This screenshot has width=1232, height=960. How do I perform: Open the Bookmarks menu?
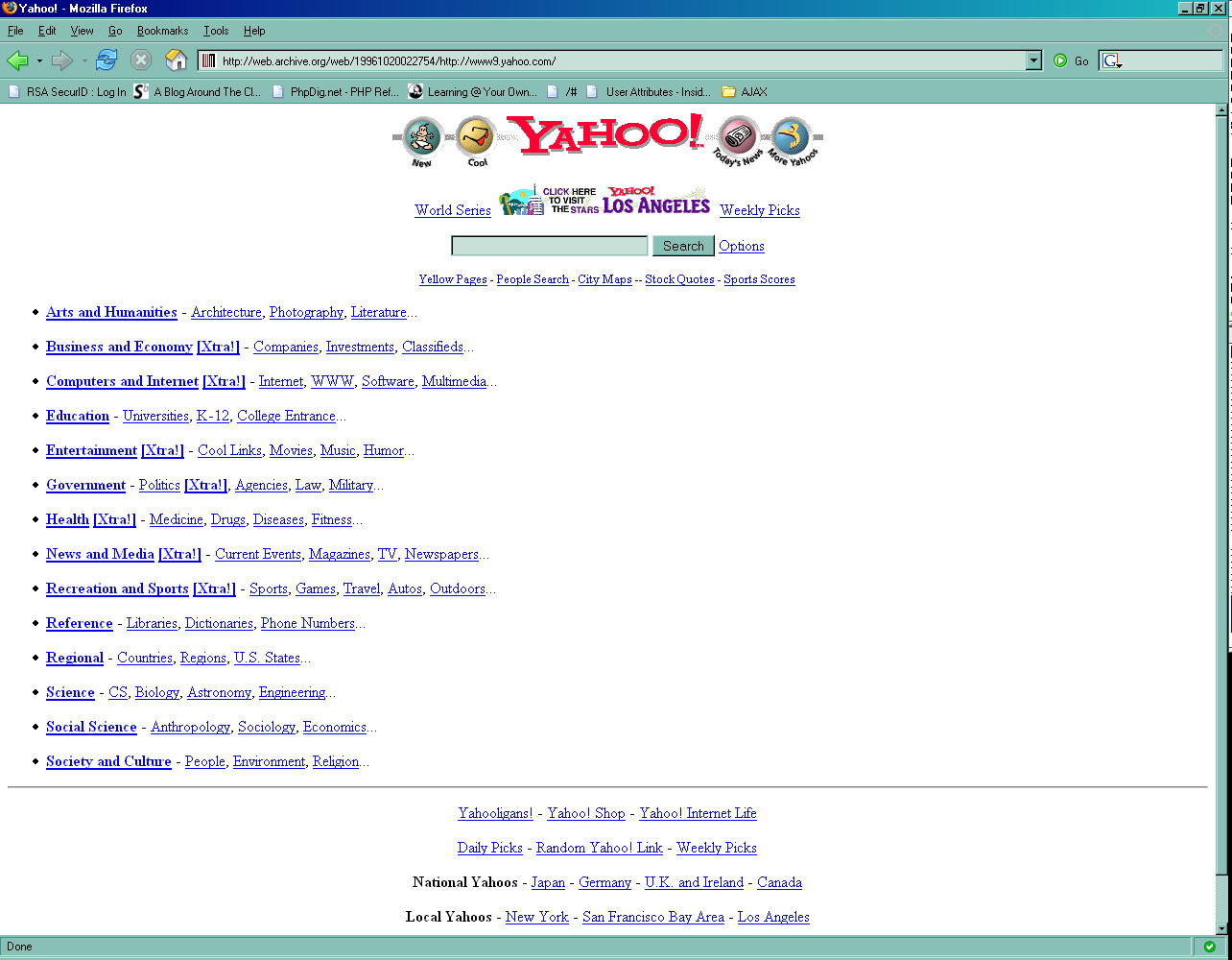pyautogui.click(x=164, y=31)
